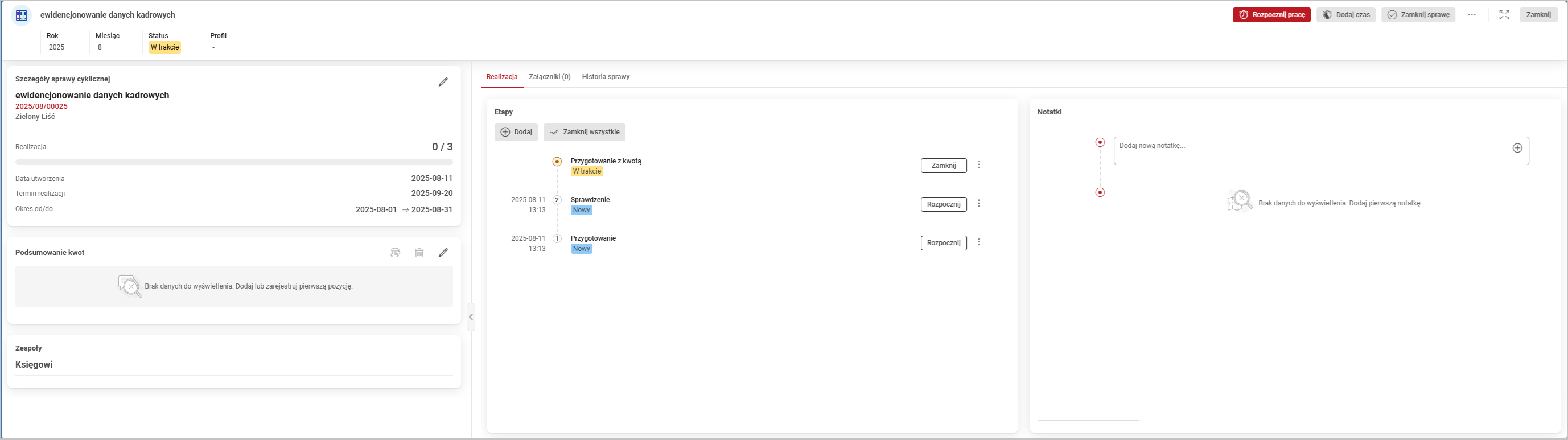Start the Sprawdzenie stage with Rozpocznij
The height and width of the screenshot is (440, 1568).
pyautogui.click(x=943, y=204)
